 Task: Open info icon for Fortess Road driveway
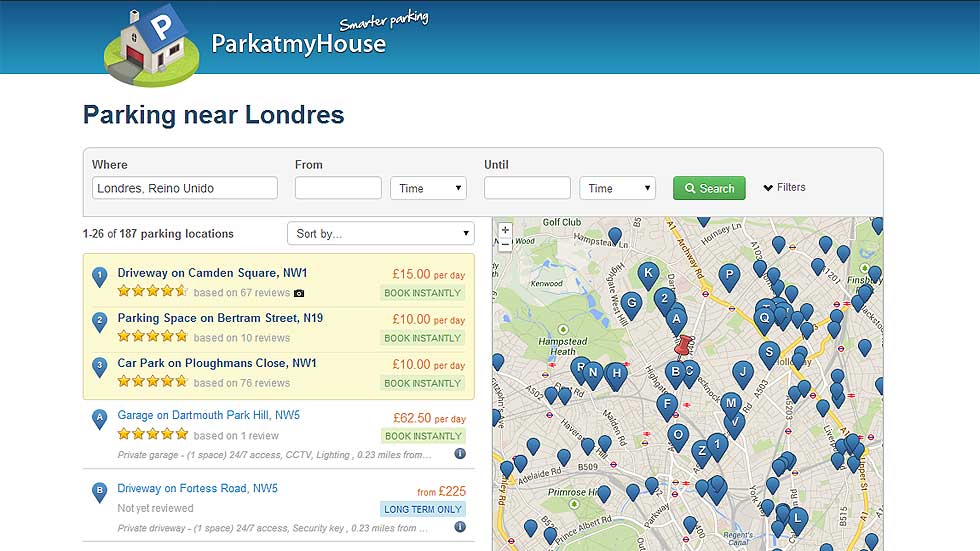pos(460,527)
